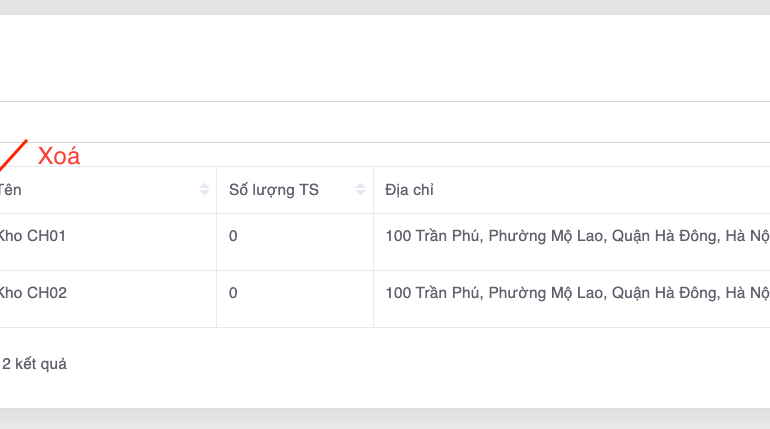Click 'Quận Hà Đông' in the second address
Viewport: 770px width, 429px height.
click(x=664, y=293)
